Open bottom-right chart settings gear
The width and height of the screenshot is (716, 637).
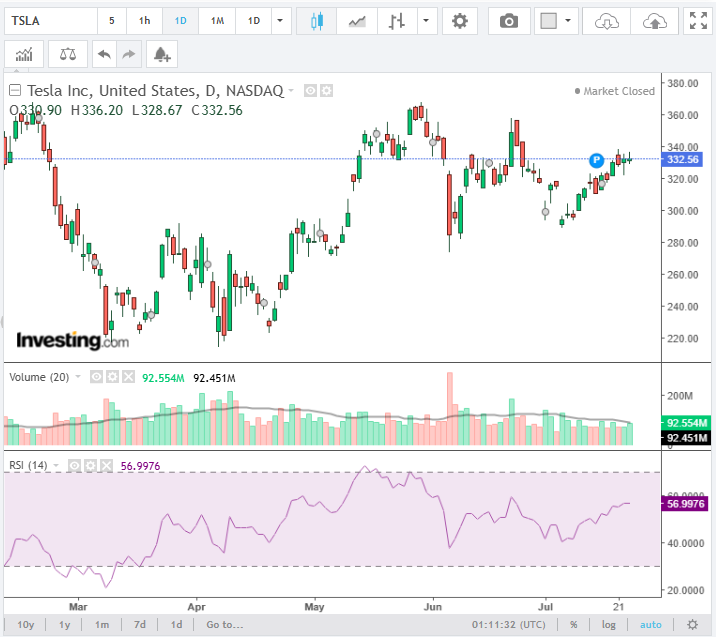693,624
